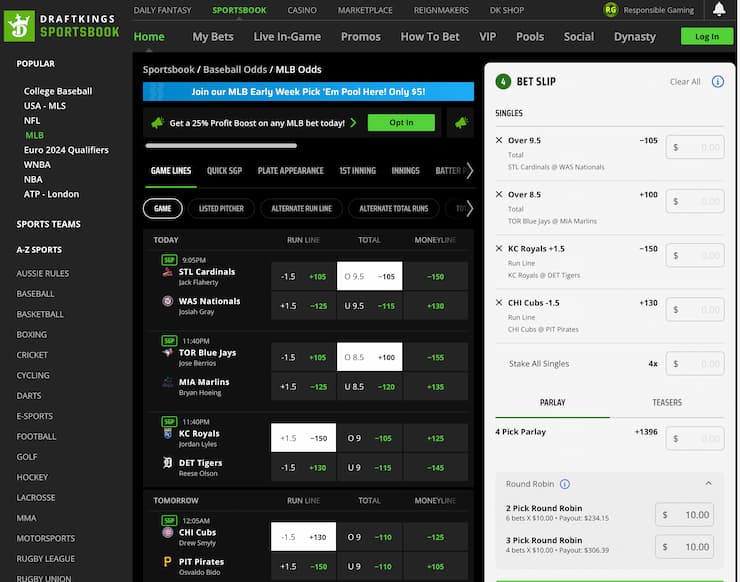Click the 3 Pick Round Robin stake field

(684, 547)
